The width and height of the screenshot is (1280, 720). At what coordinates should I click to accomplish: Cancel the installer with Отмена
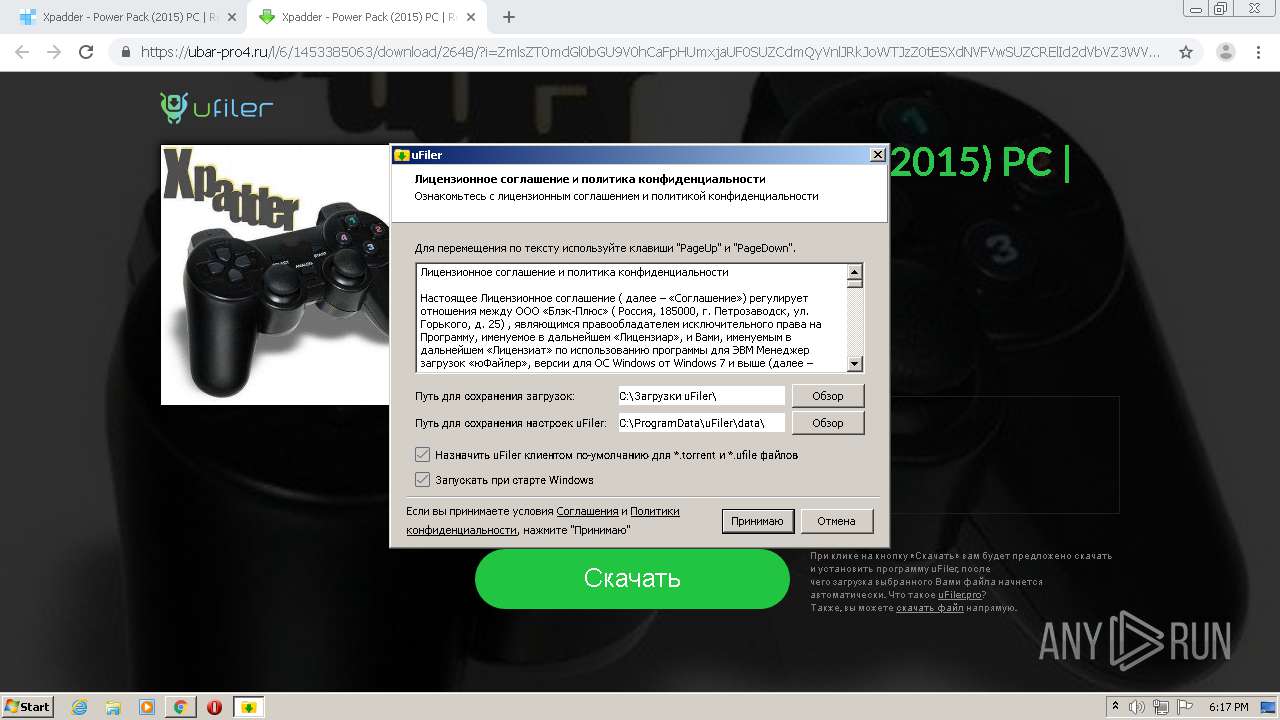(x=836, y=521)
